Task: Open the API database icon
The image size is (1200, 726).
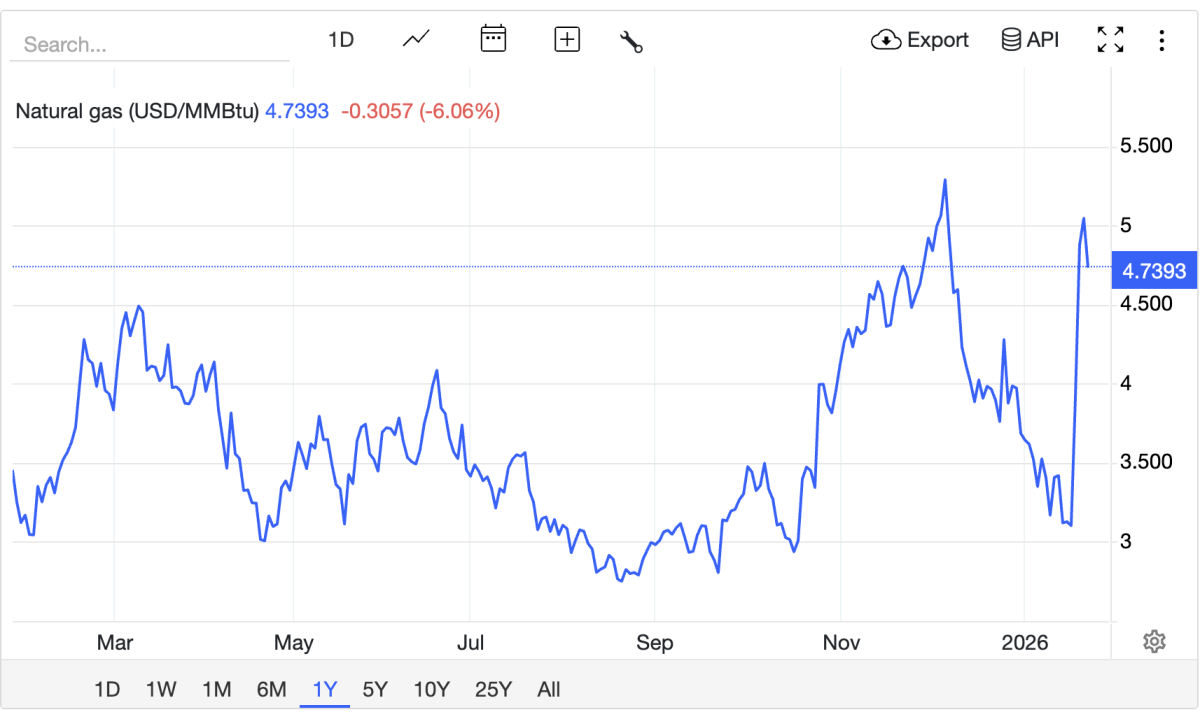Action: click(x=1012, y=40)
